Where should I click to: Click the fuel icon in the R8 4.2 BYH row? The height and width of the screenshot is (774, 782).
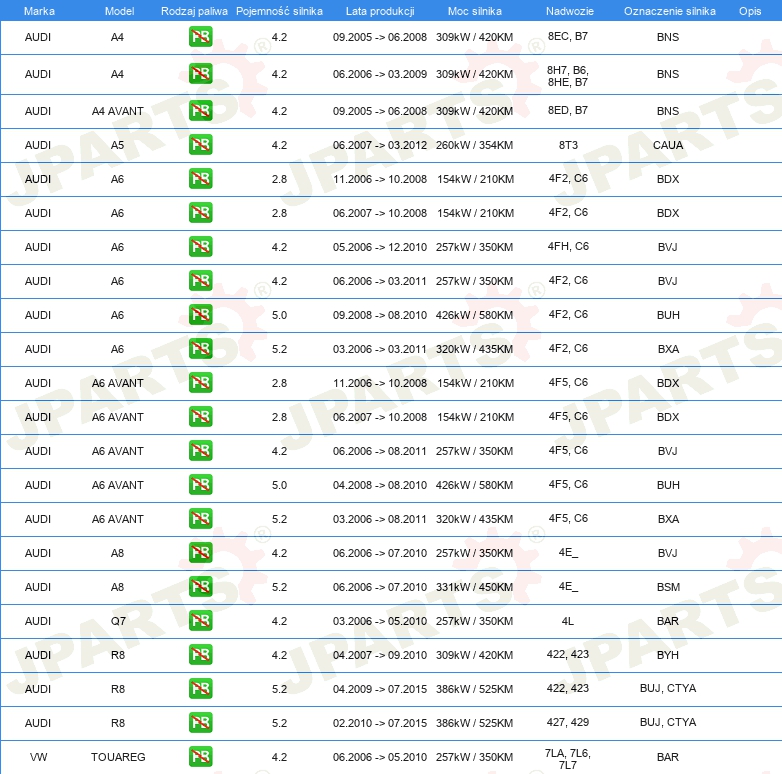(x=200, y=654)
